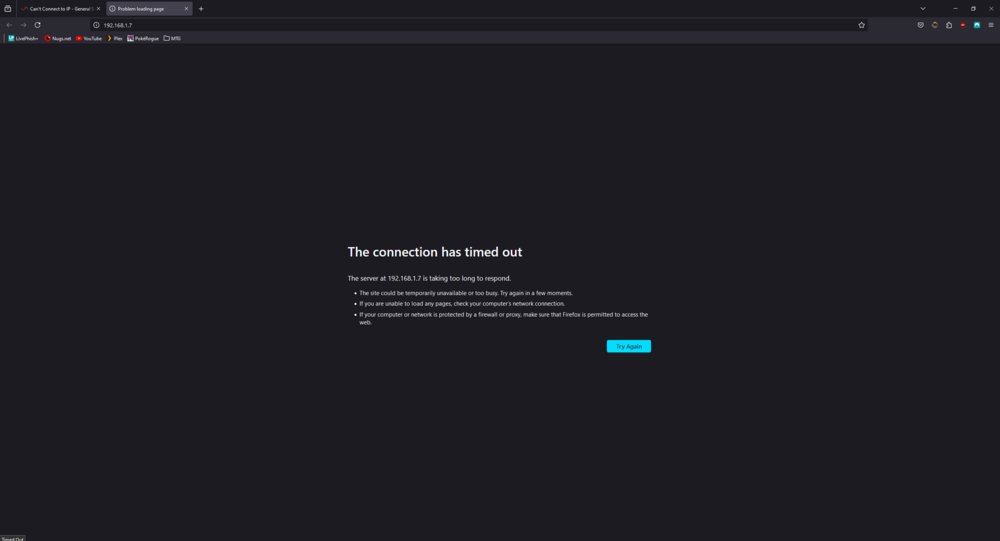Image resolution: width=1000 pixels, height=541 pixels.
Task: Expand the List all tabs dropdown
Action: point(923,9)
